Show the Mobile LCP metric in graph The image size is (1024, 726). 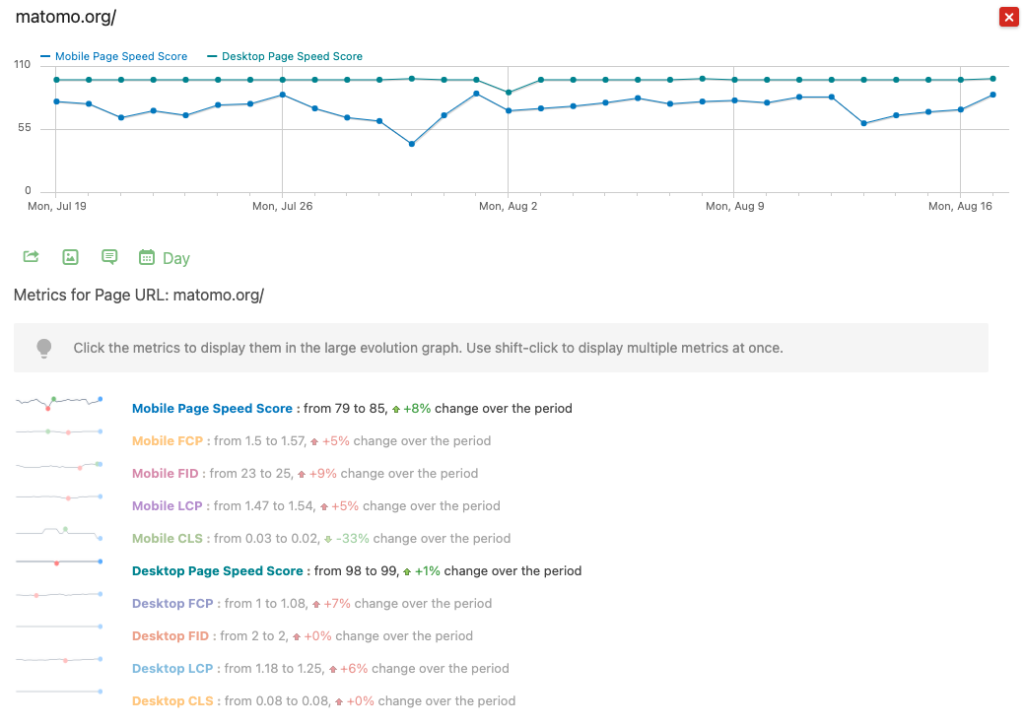coord(169,506)
